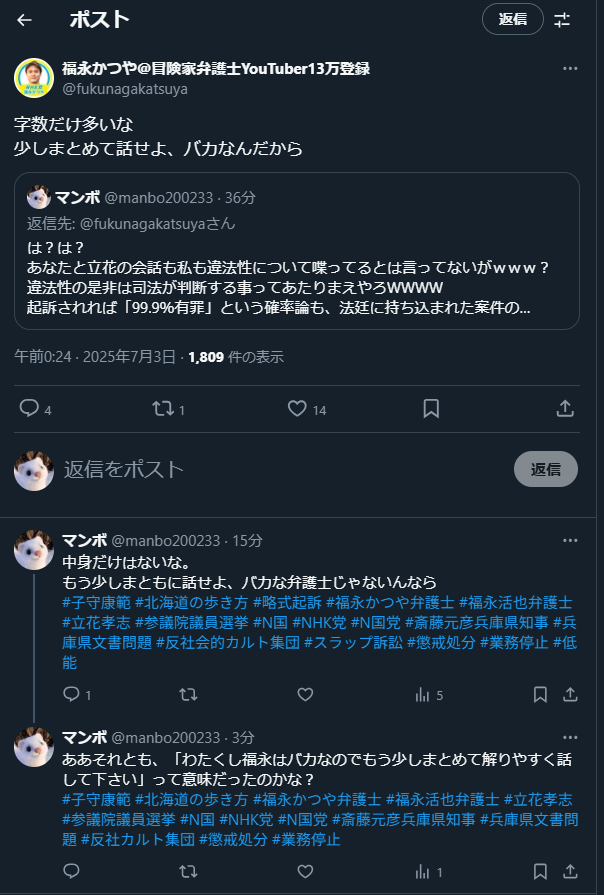
Task: Open more options on the 3分 reply
Action: [x=570, y=737]
